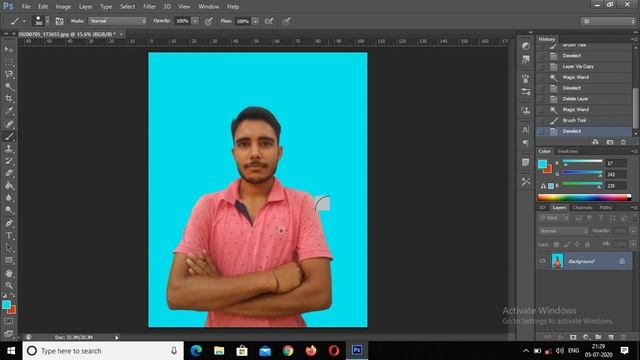Toggle Quick Mask mode
The height and width of the screenshot is (360, 640).
point(9,321)
